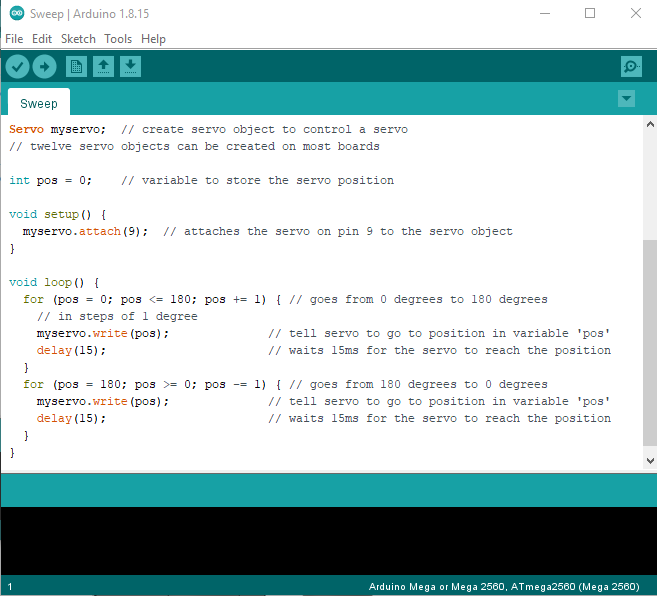The height and width of the screenshot is (596, 657).
Task: Click the second 'delay(15);' statement
Action: click(71, 418)
